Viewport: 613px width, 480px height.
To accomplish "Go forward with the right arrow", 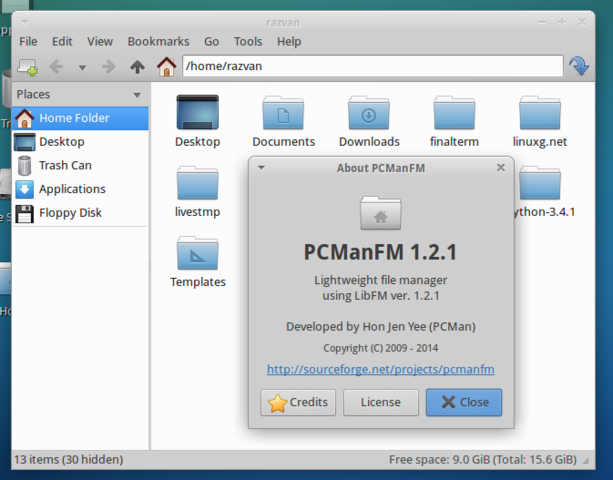I will 108,67.
